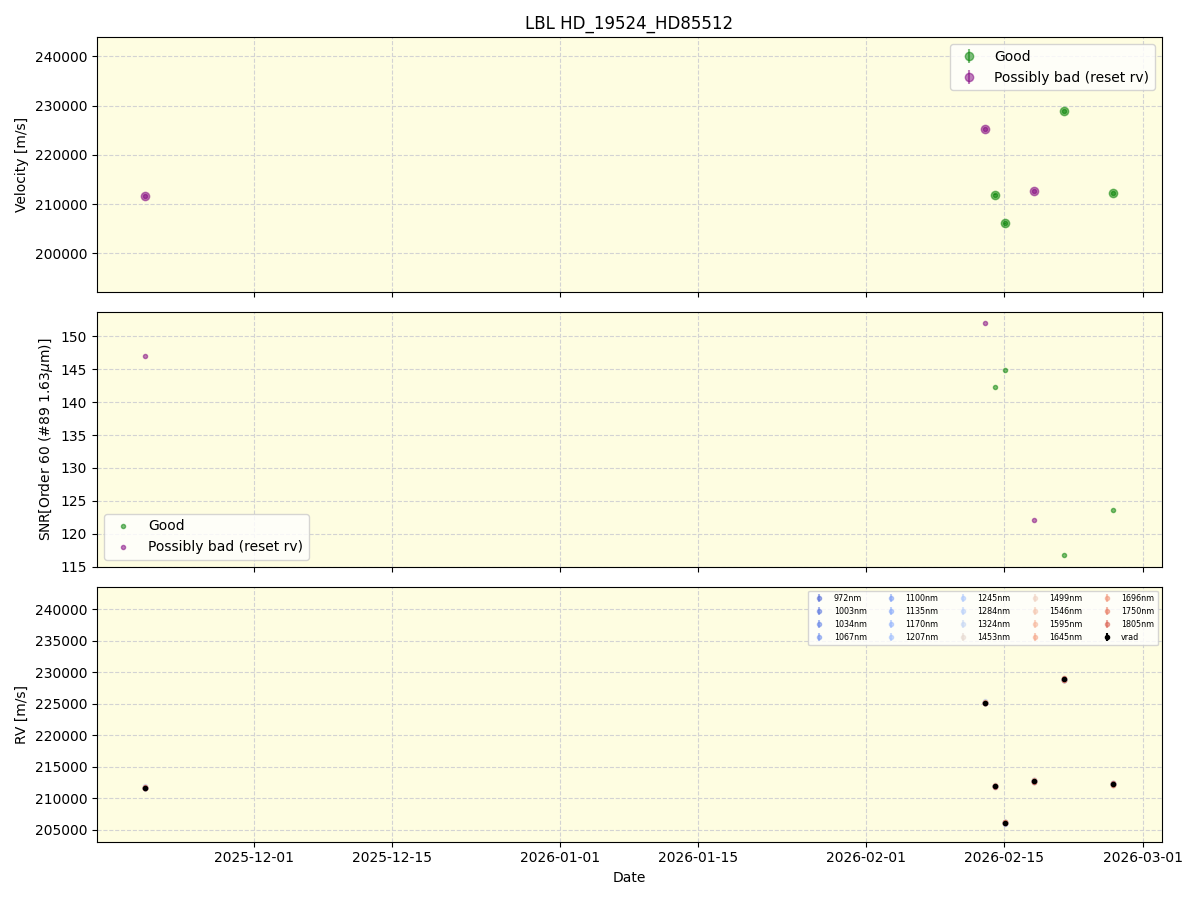Viewport: 1200px width, 900px height.
Task: Click the 2026-01-01 date tick label
Action: click(560, 856)
